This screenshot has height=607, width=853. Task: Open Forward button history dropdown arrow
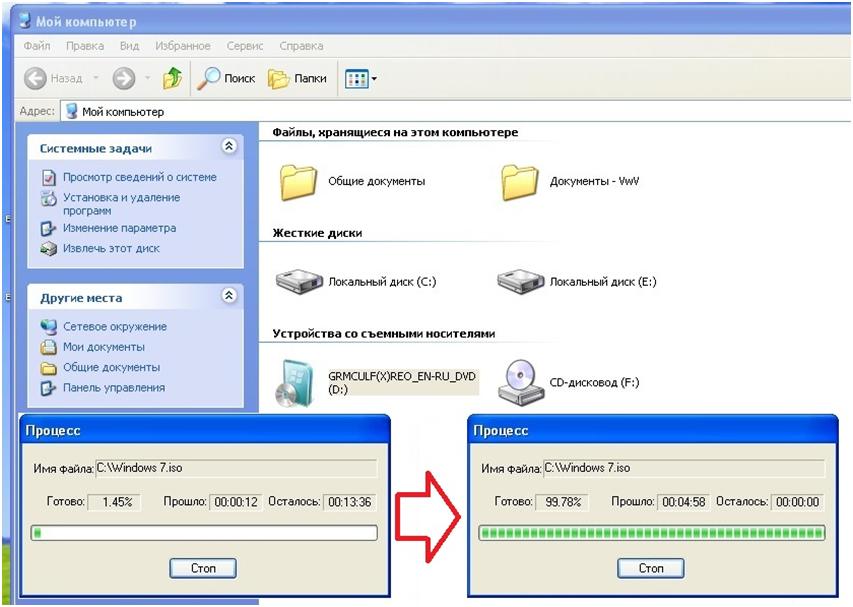click(147, 78)
